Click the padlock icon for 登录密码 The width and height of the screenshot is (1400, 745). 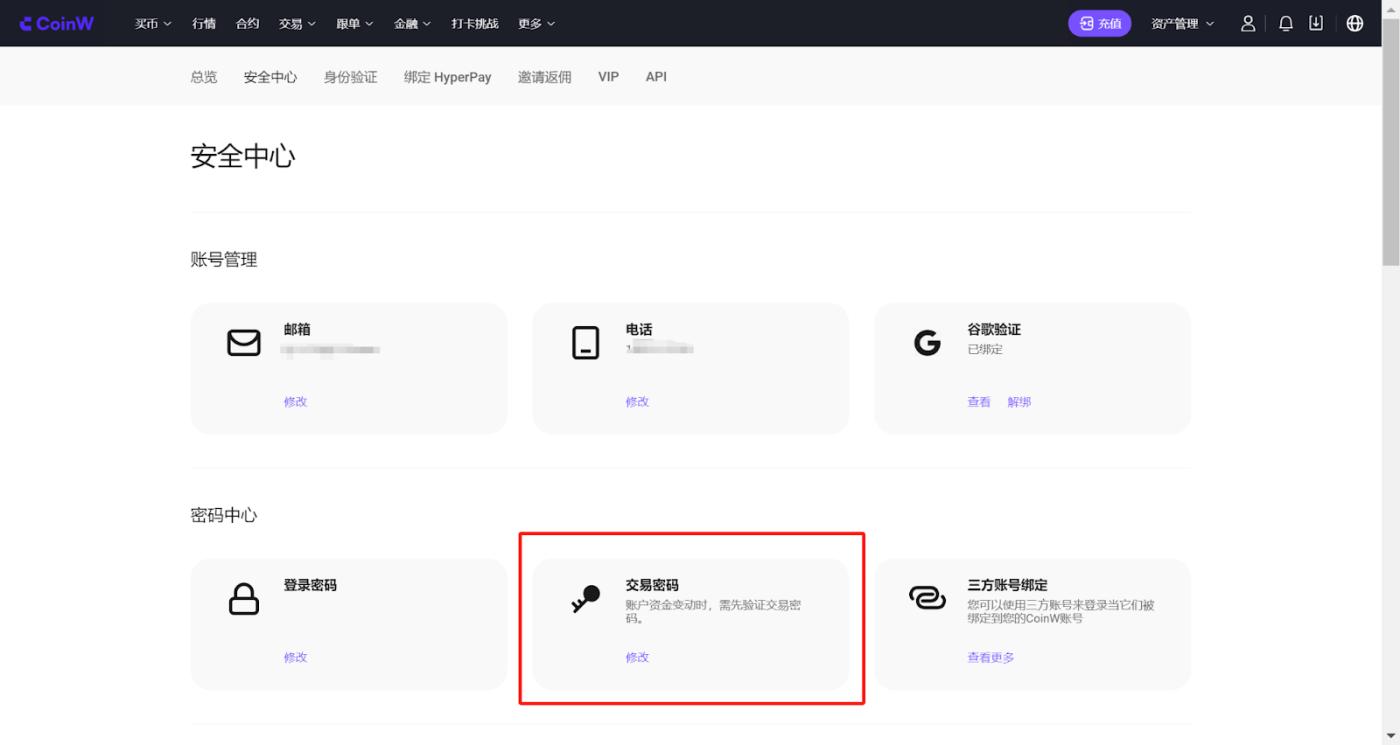(244, 599)
